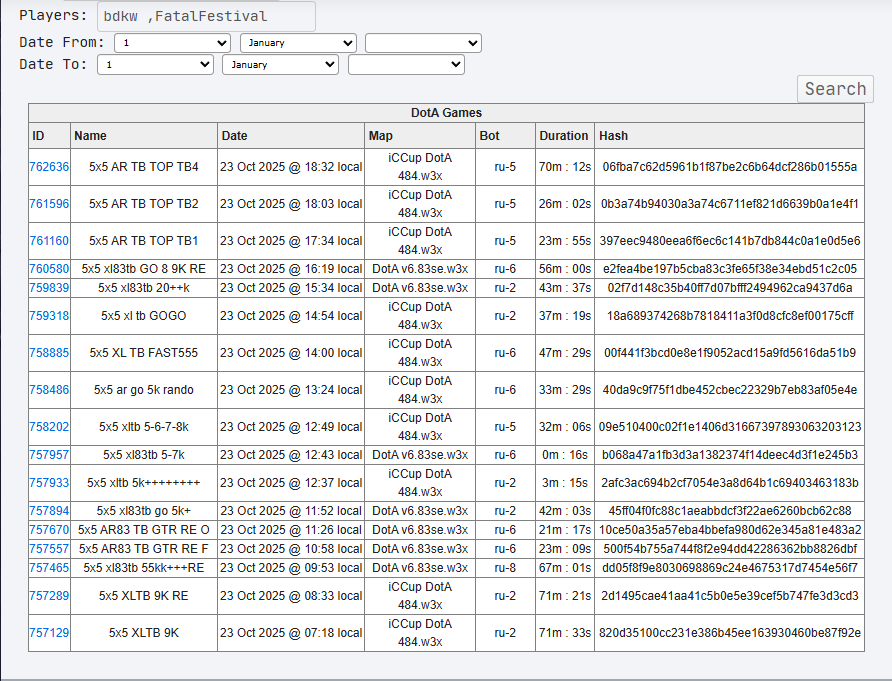Click hash starting e2fea4be197b5cba

point(729,269)
